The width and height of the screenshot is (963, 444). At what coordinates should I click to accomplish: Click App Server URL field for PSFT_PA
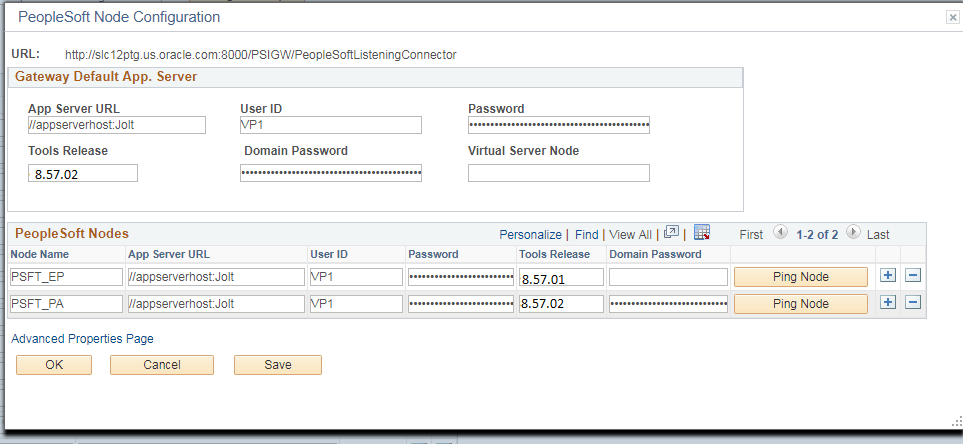coord(216,304)
